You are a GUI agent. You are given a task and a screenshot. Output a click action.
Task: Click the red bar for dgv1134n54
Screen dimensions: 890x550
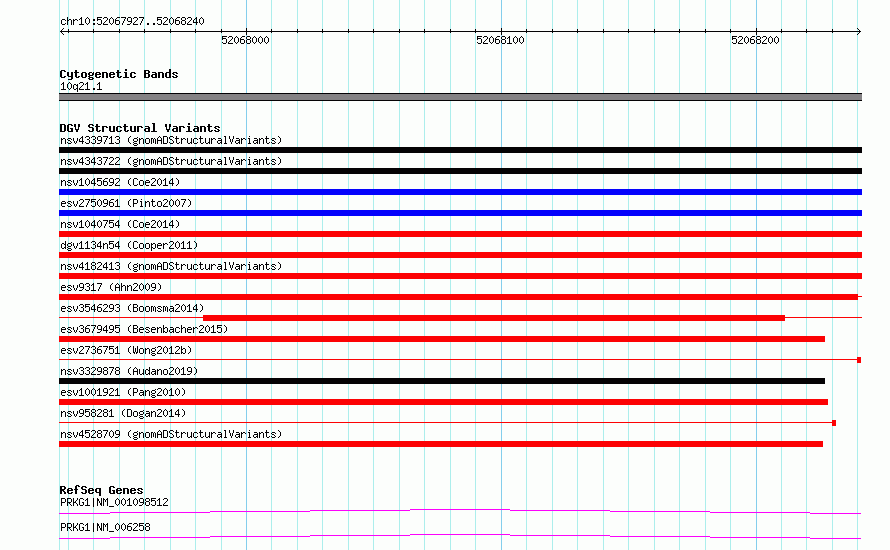tap(460, 255)
